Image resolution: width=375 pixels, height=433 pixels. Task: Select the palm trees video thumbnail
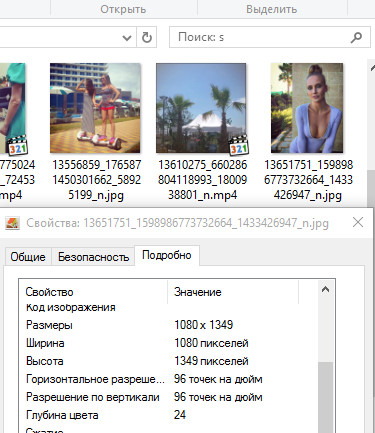coord(201,108)
